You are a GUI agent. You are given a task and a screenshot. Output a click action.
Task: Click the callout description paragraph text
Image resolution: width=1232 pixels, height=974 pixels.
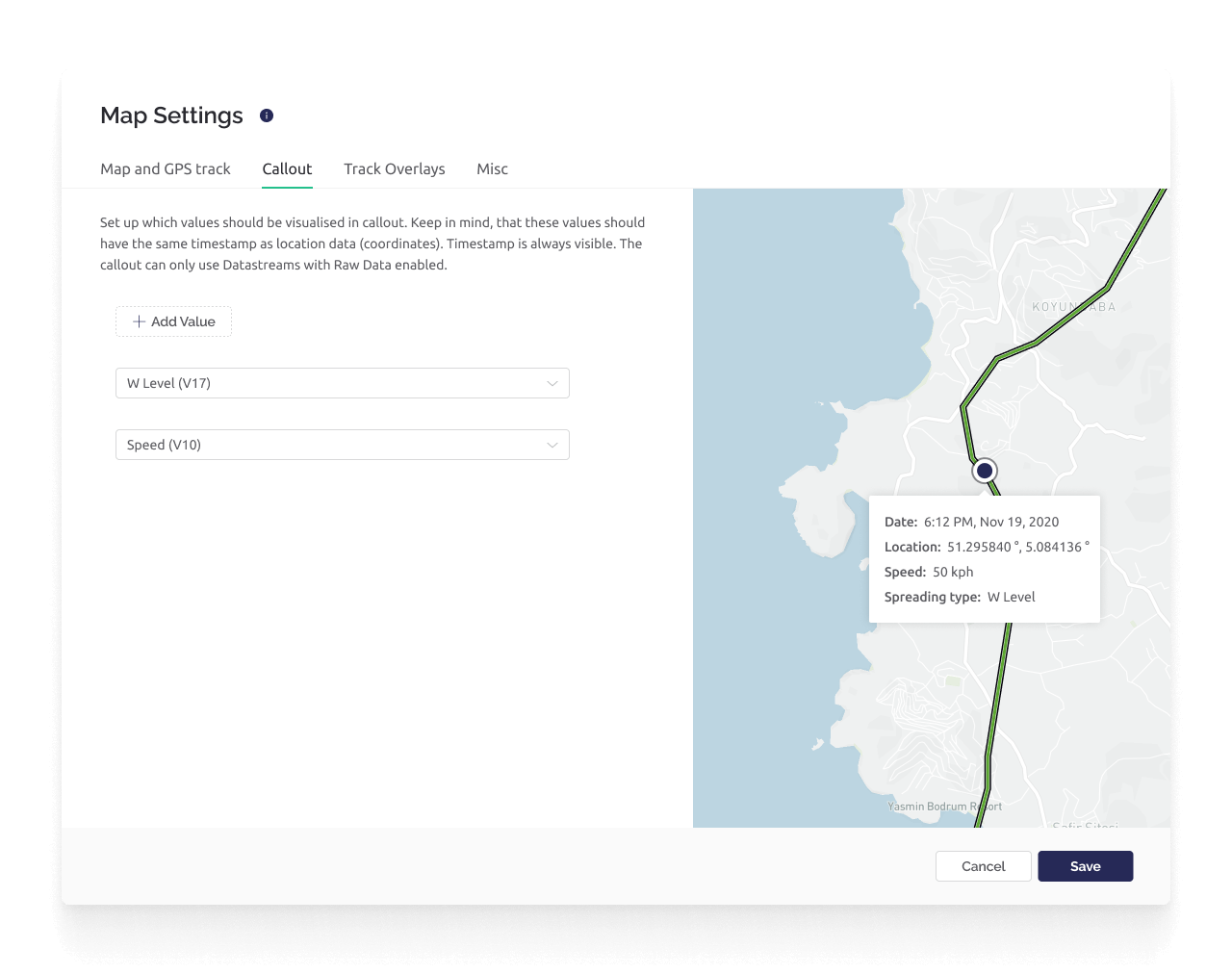[372, 243]
